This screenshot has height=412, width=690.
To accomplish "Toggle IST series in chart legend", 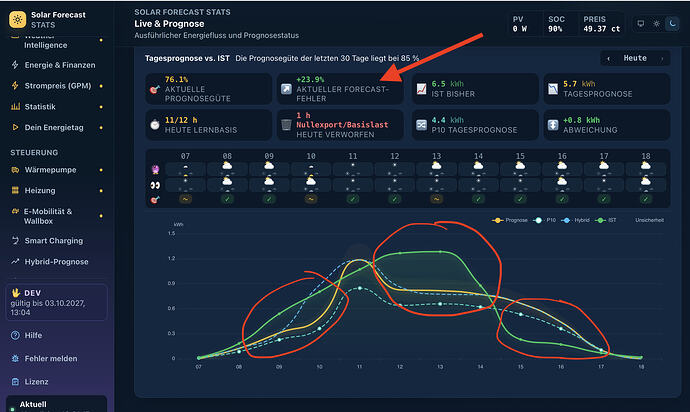I will coord(606,220).
